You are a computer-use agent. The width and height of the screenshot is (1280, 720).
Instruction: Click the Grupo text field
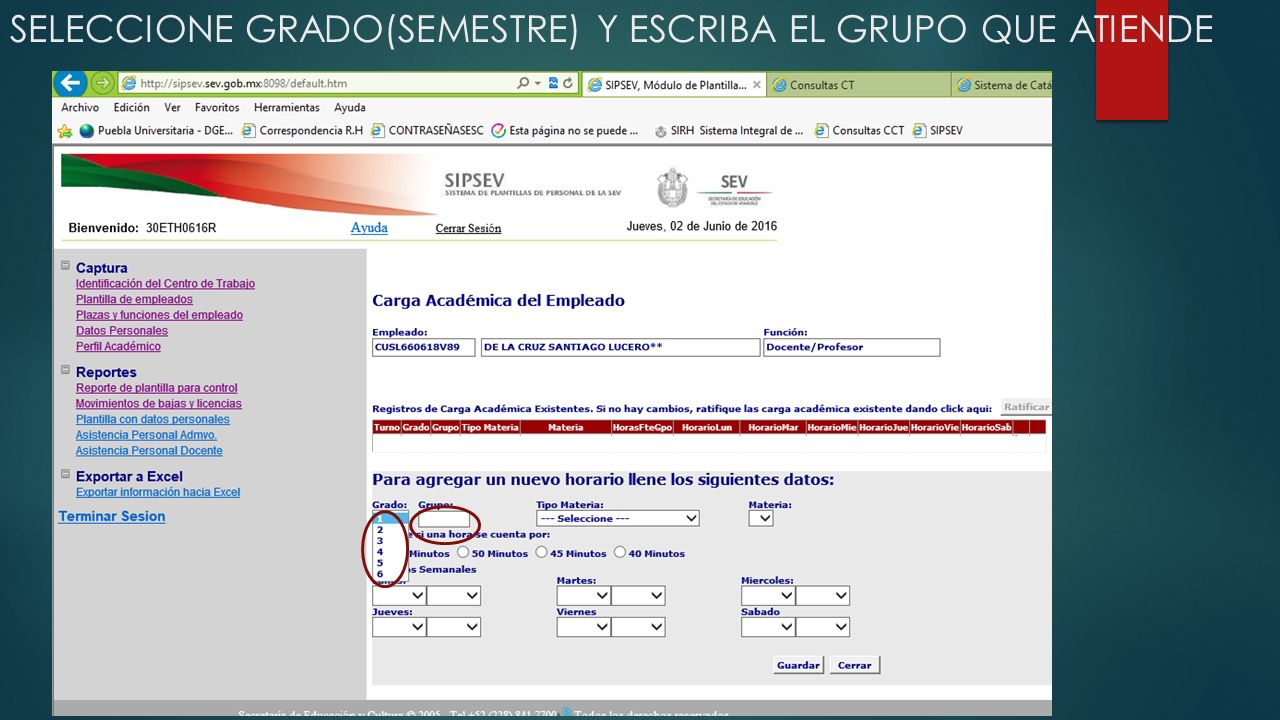(x=444, y=519)
